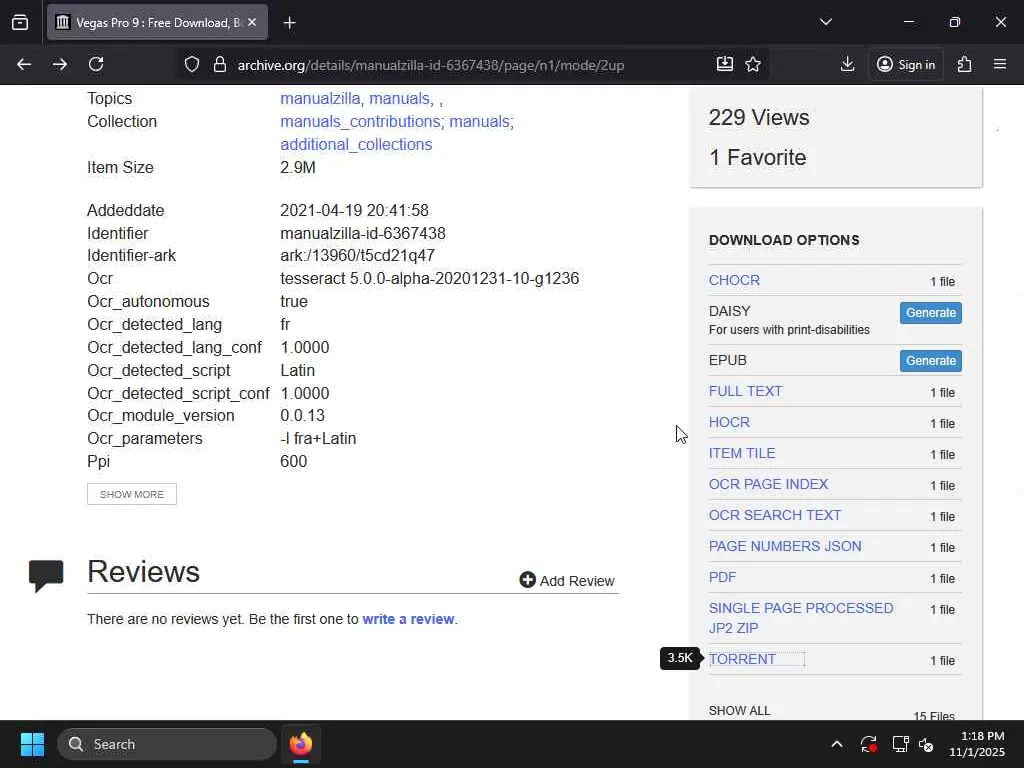Click SHOW ALL download files
The height and width of the screenshot is (768, 1024).
[x=739, y=711]
